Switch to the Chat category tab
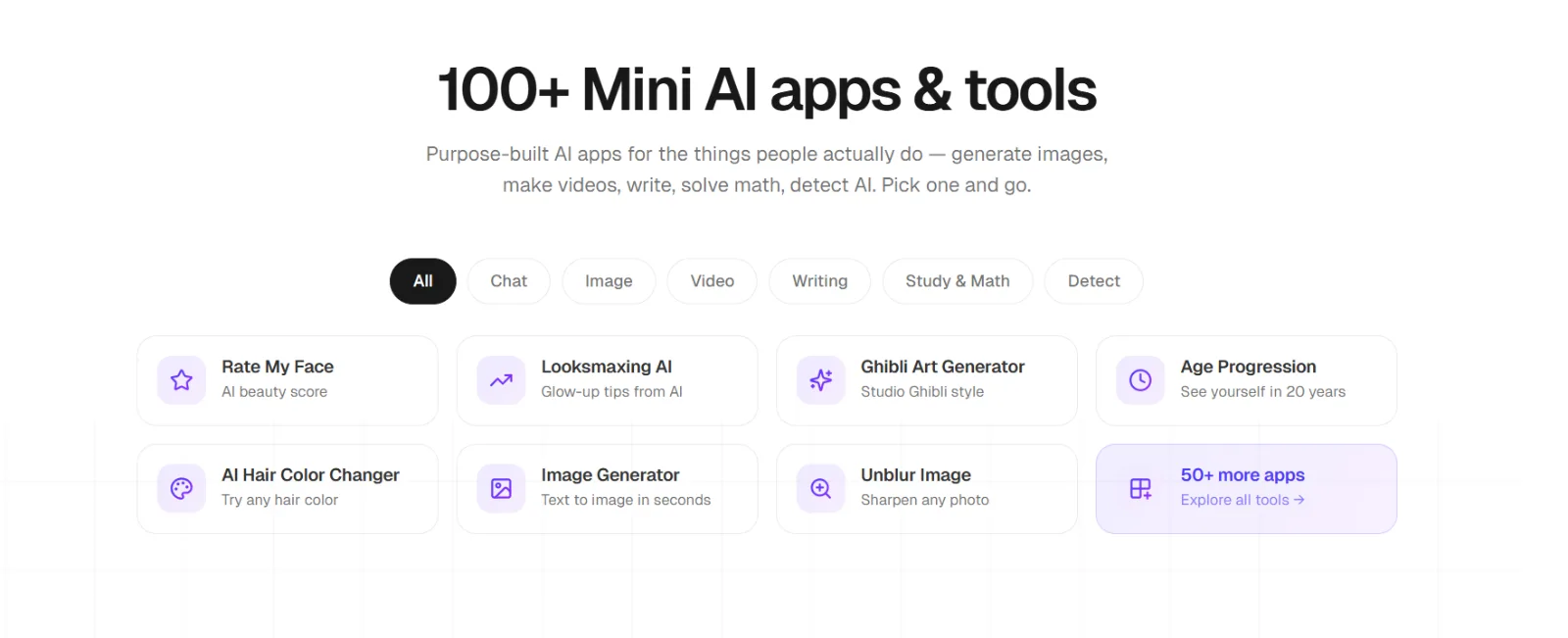Viewport: 1568px width, 638px height. (509, 281)
